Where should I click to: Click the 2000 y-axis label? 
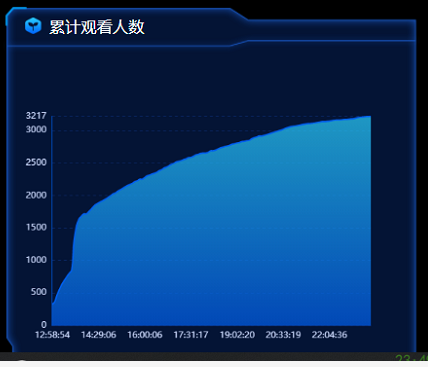pyautogui.click(x=36, y=195)
